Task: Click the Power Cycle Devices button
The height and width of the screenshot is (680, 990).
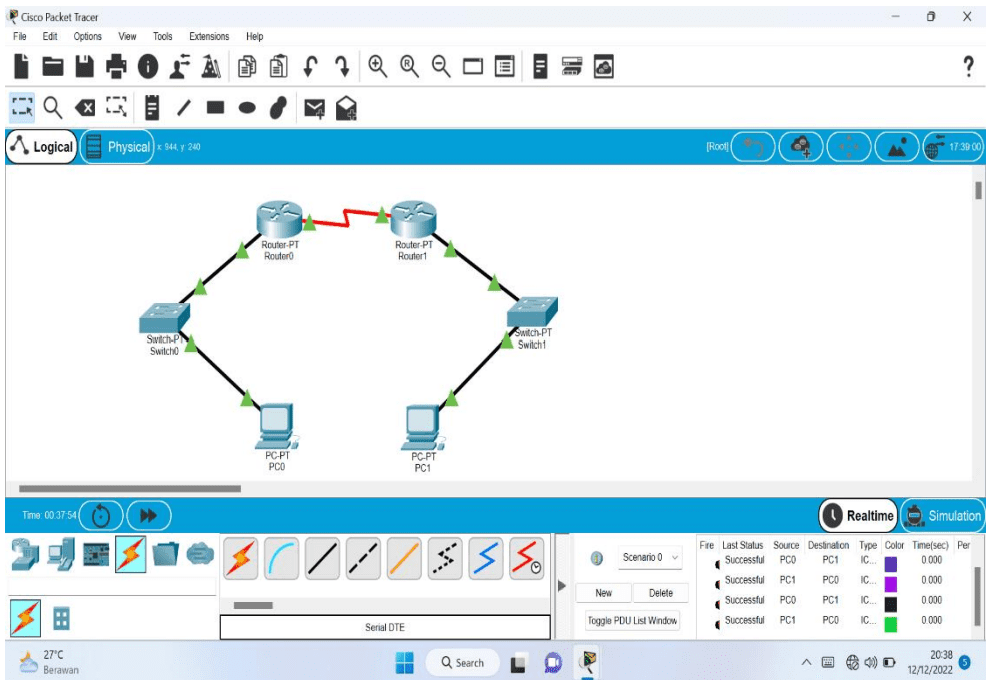Action: 101,516
